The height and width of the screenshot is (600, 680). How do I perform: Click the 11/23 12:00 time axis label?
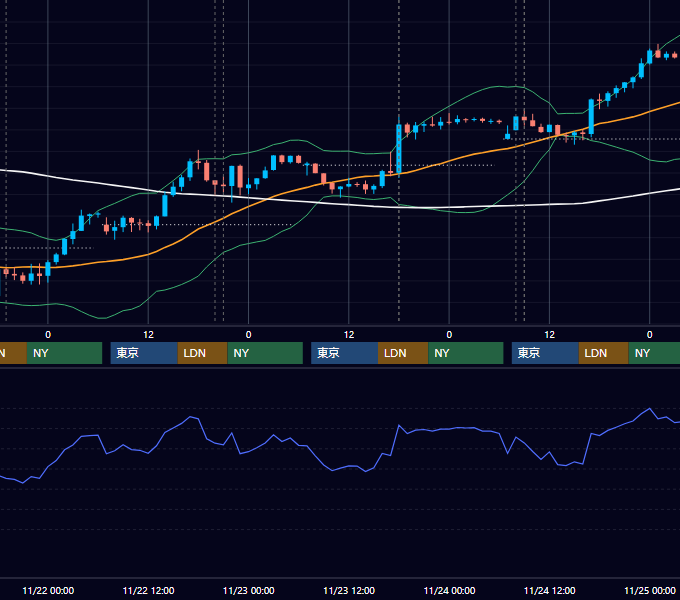349,590
